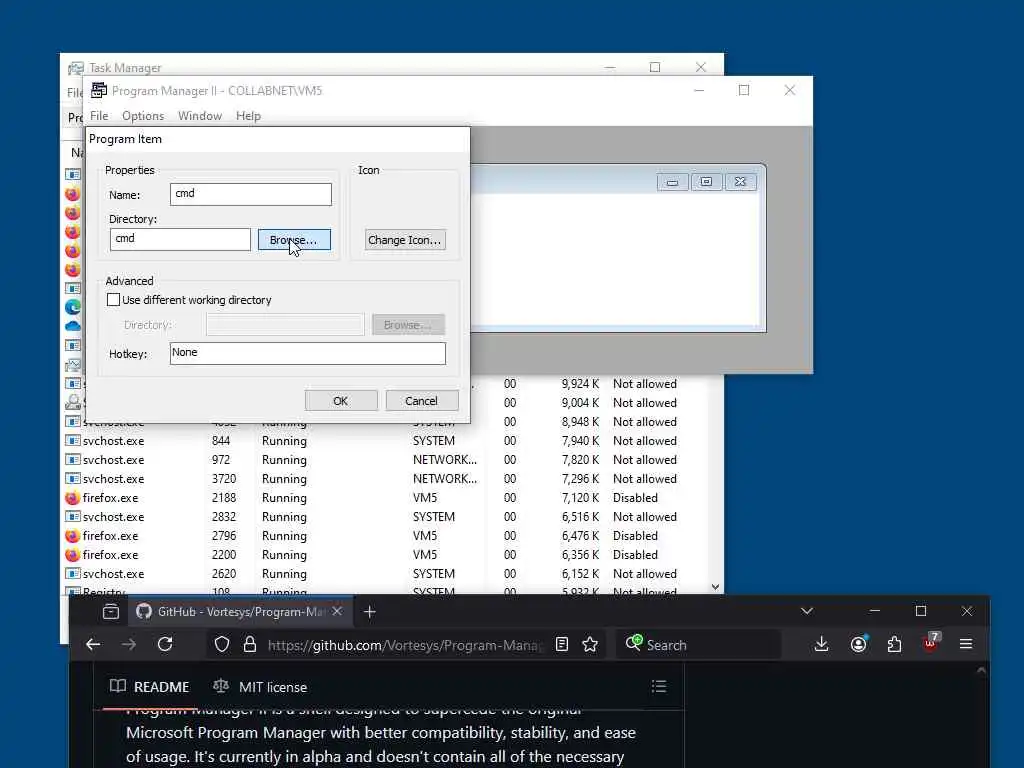This screenshot has width=1024, height=768.
Task: Select firefox.exe row with PID 2200
Action: [385, 554]
